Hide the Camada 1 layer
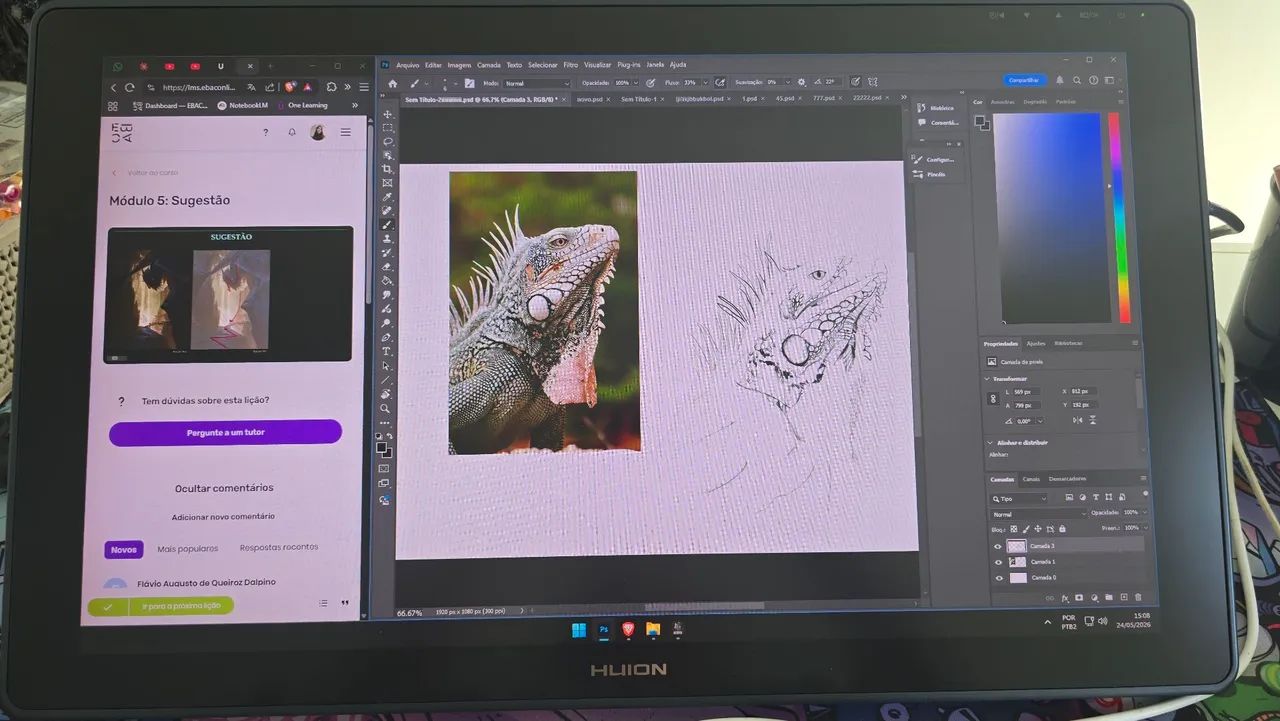1280x721 pixels. (998, 562)
